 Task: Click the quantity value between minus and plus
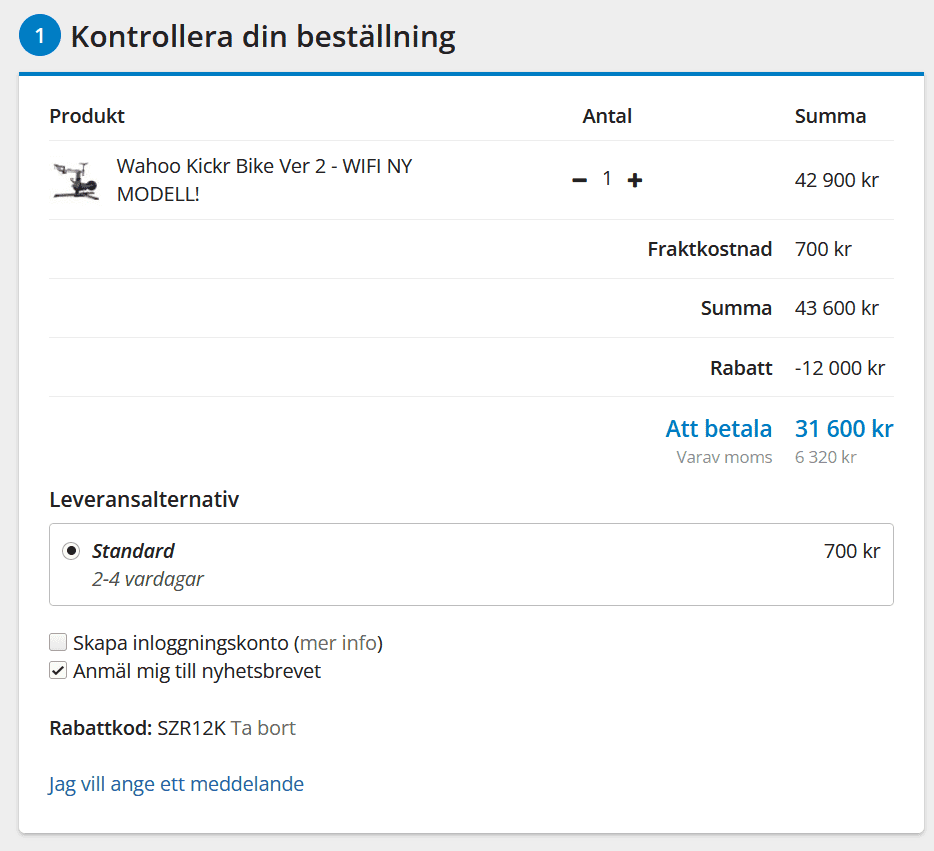[606, 179]
